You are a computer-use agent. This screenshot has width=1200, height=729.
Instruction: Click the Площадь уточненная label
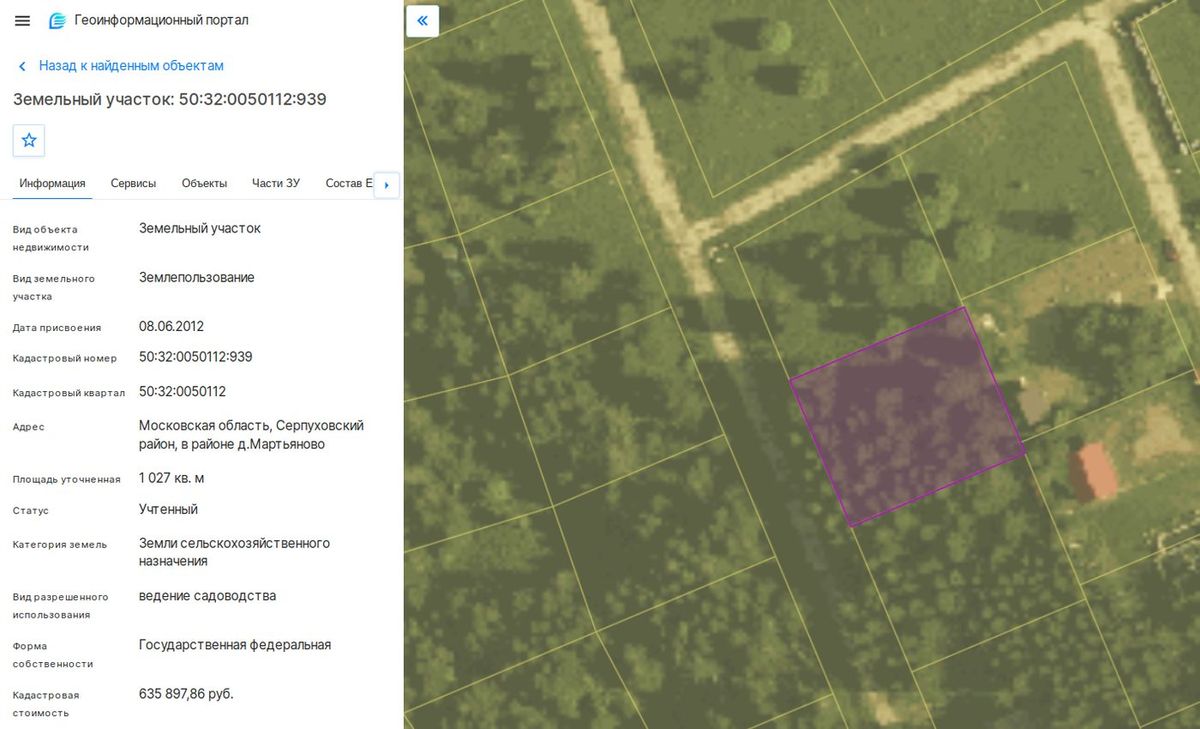[67, 480]
